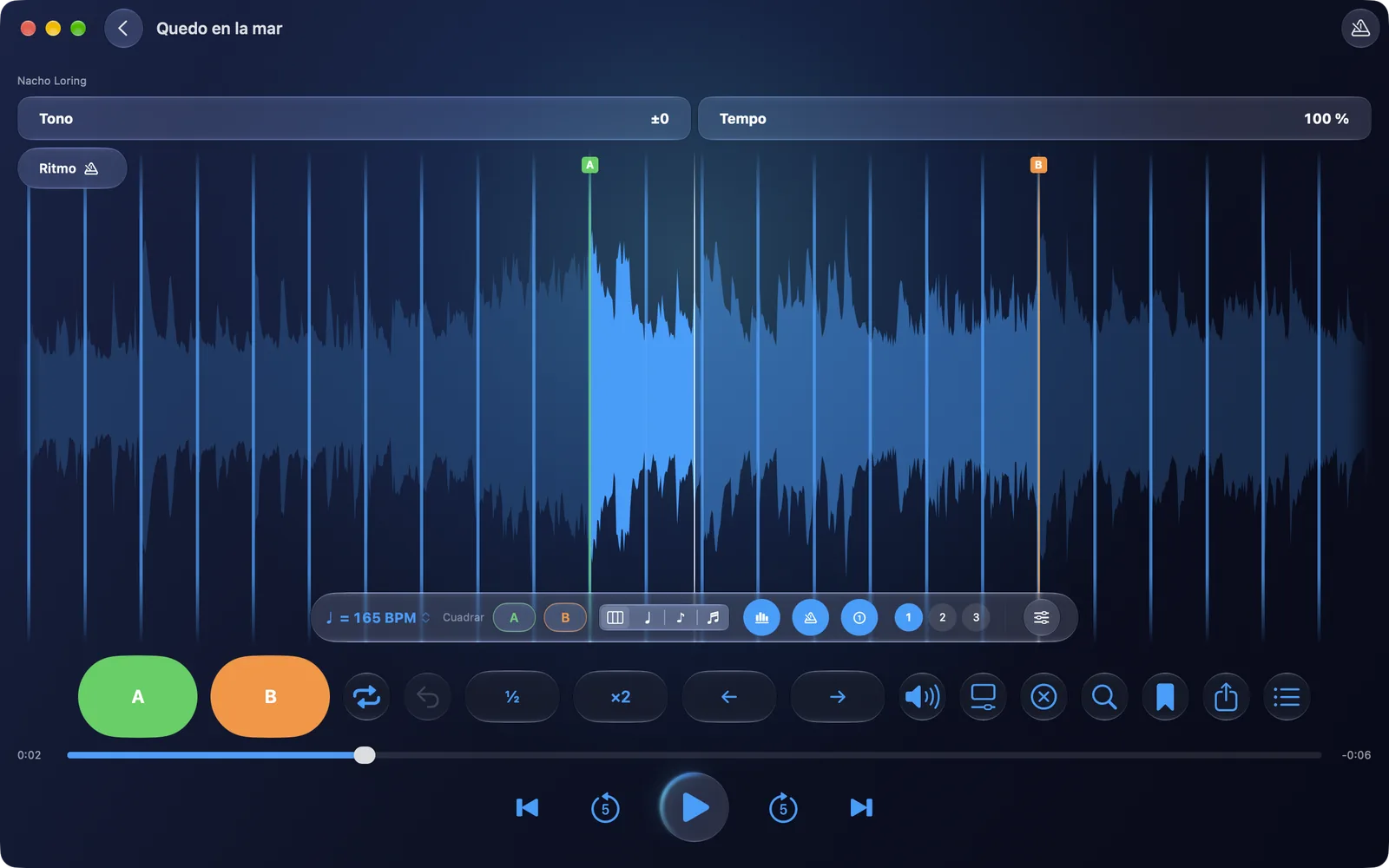
Task: Open the list view icon
Action: click(1287, 697)
